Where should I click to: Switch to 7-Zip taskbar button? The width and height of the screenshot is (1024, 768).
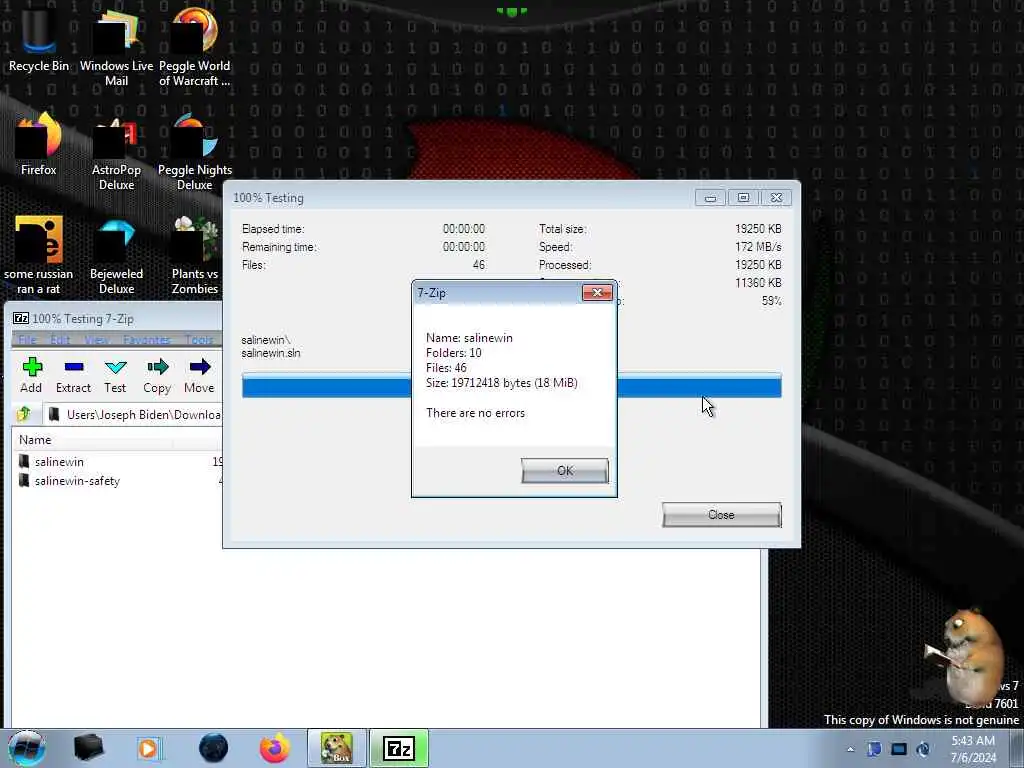(399, 748)
